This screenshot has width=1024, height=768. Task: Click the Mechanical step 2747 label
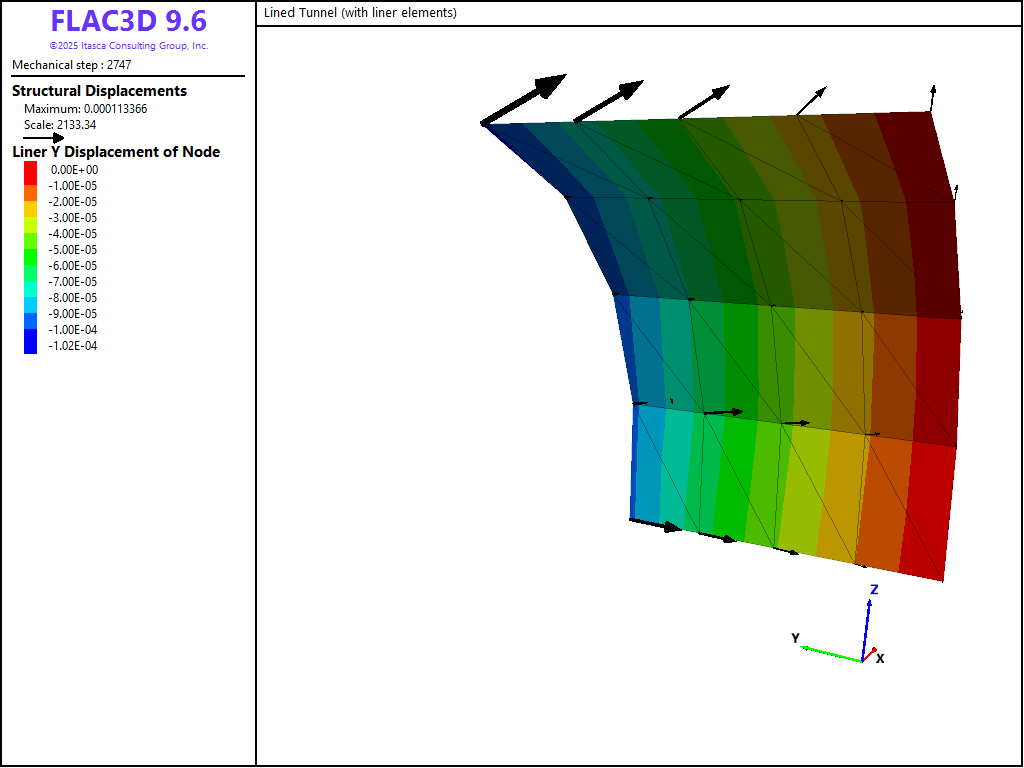click(72, 65)
